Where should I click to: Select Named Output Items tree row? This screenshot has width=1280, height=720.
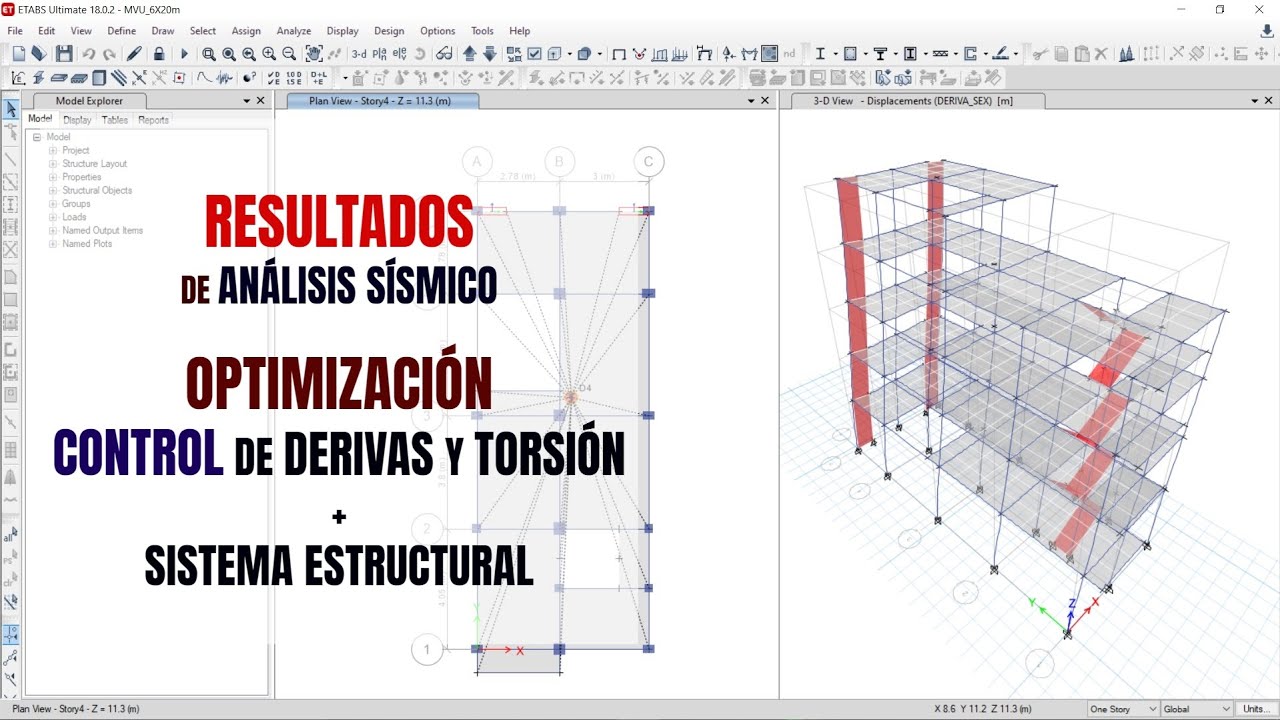click(x=102, y=230)
